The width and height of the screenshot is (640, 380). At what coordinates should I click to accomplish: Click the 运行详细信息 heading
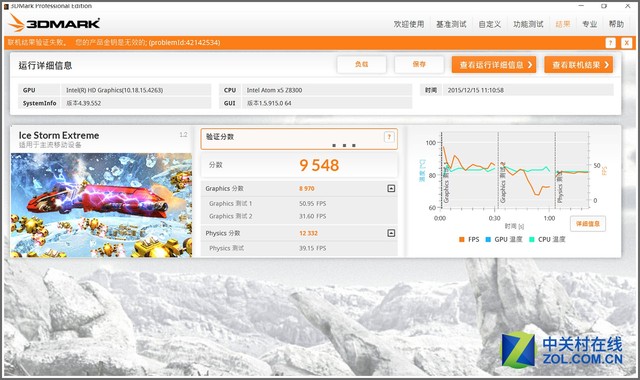[45, 66]
